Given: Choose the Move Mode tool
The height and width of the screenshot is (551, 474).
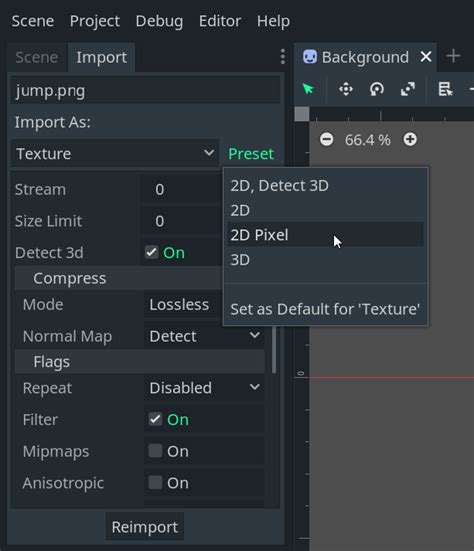Looking at the screenshot, I should click(346, 89).
